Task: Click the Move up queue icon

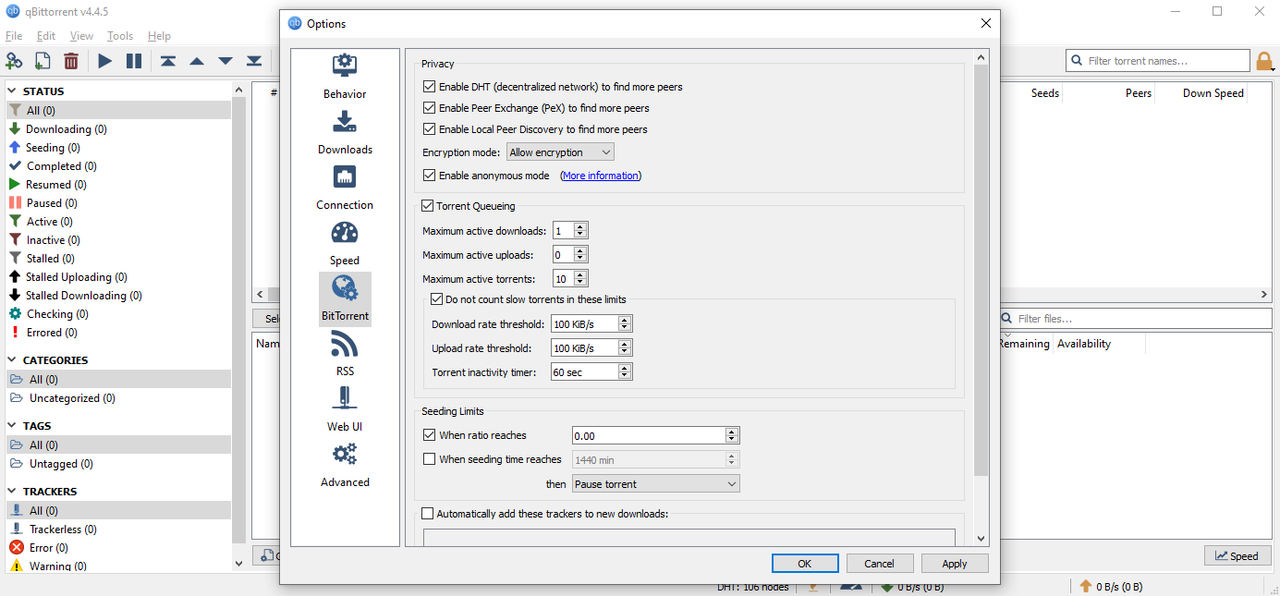Action: [197, 61]
